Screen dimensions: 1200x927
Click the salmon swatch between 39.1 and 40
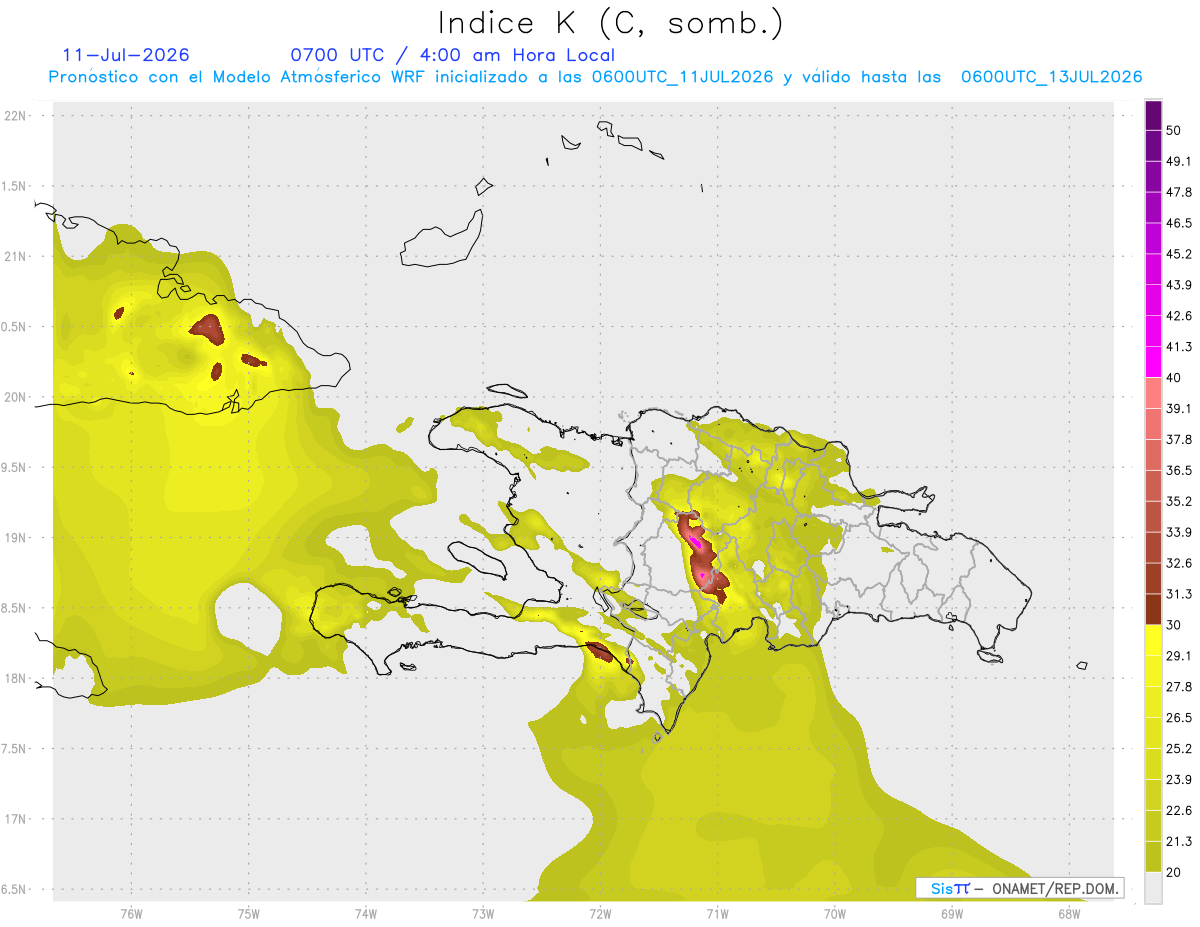[x=1153, y=393]
